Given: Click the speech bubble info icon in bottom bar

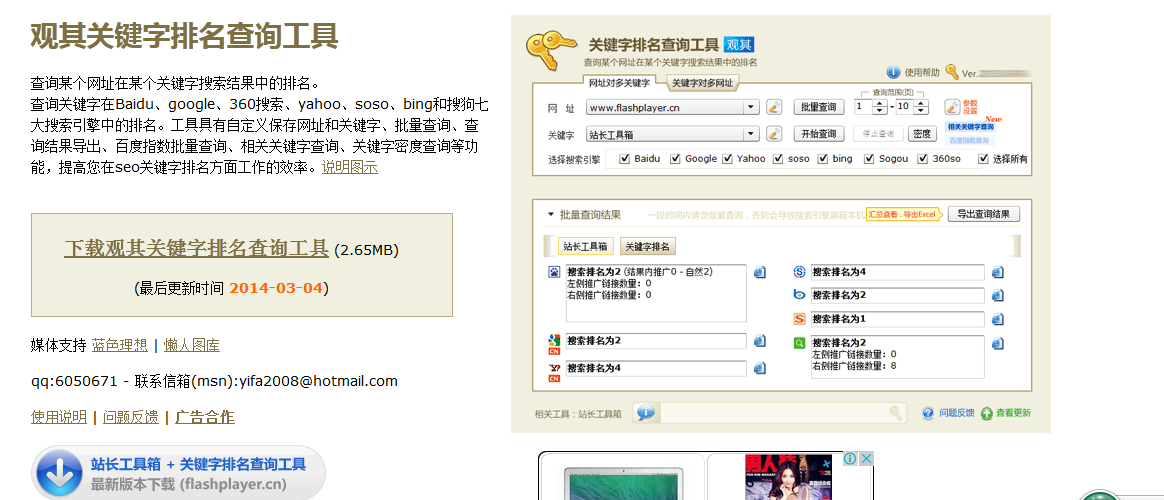Looking at the screenshot, I should [x=646, y=413].
